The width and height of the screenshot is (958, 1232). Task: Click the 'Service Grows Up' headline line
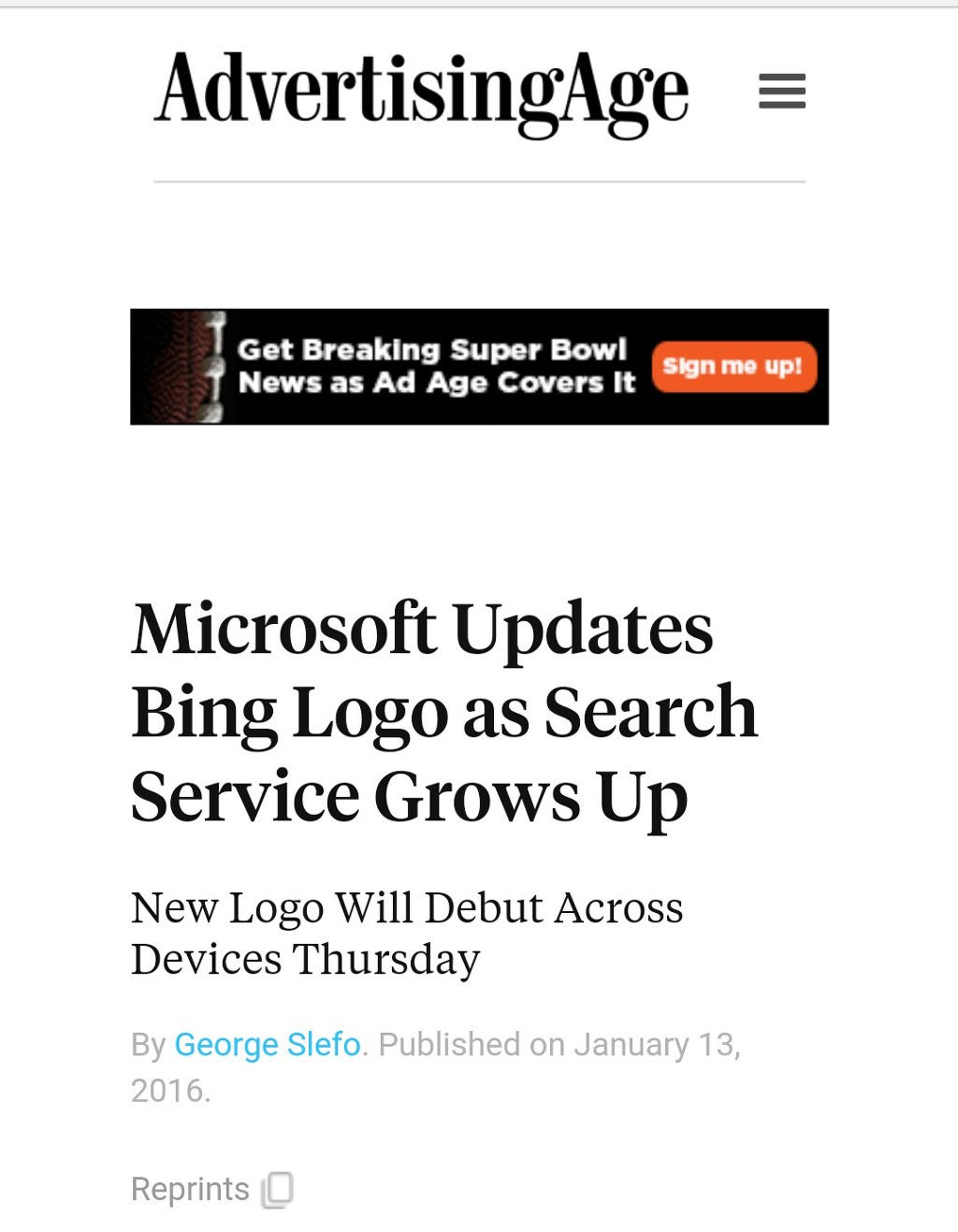tap(409, 797)
